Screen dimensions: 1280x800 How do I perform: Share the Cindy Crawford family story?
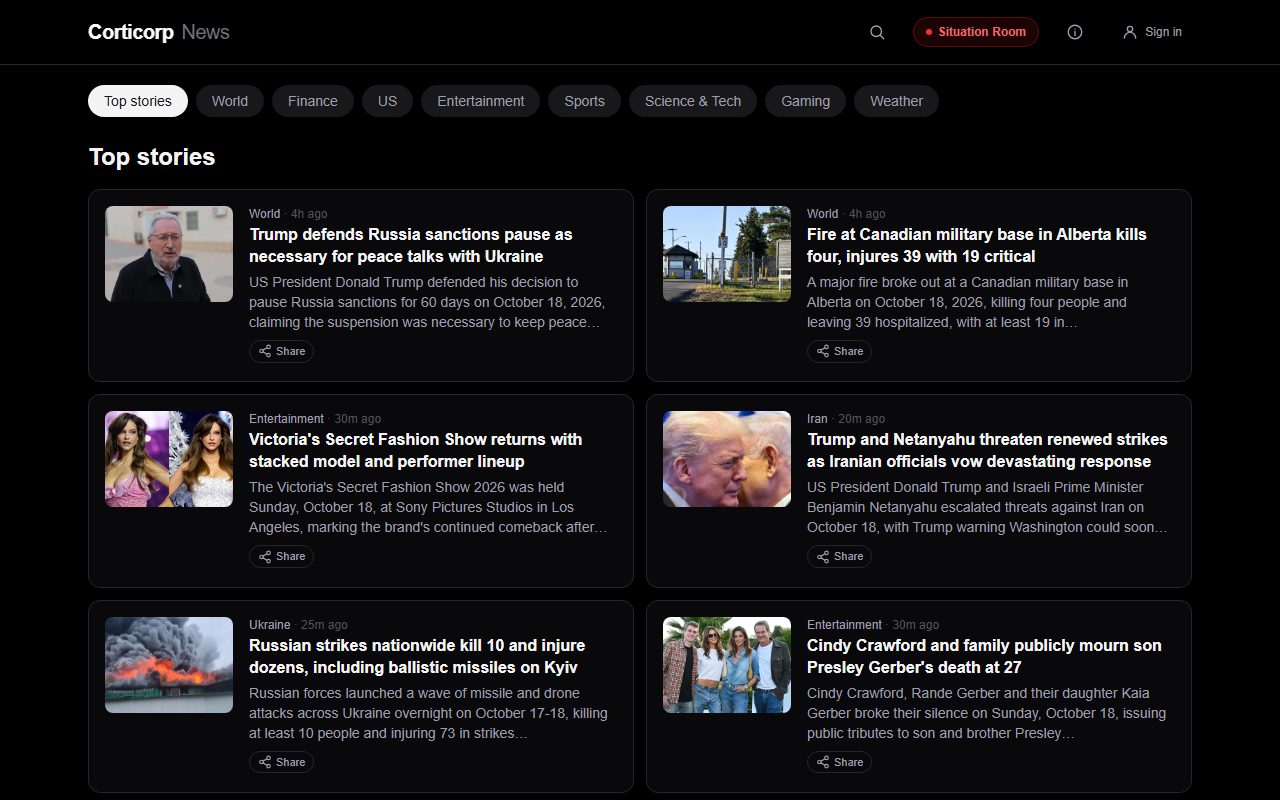(x=839, y=762)
